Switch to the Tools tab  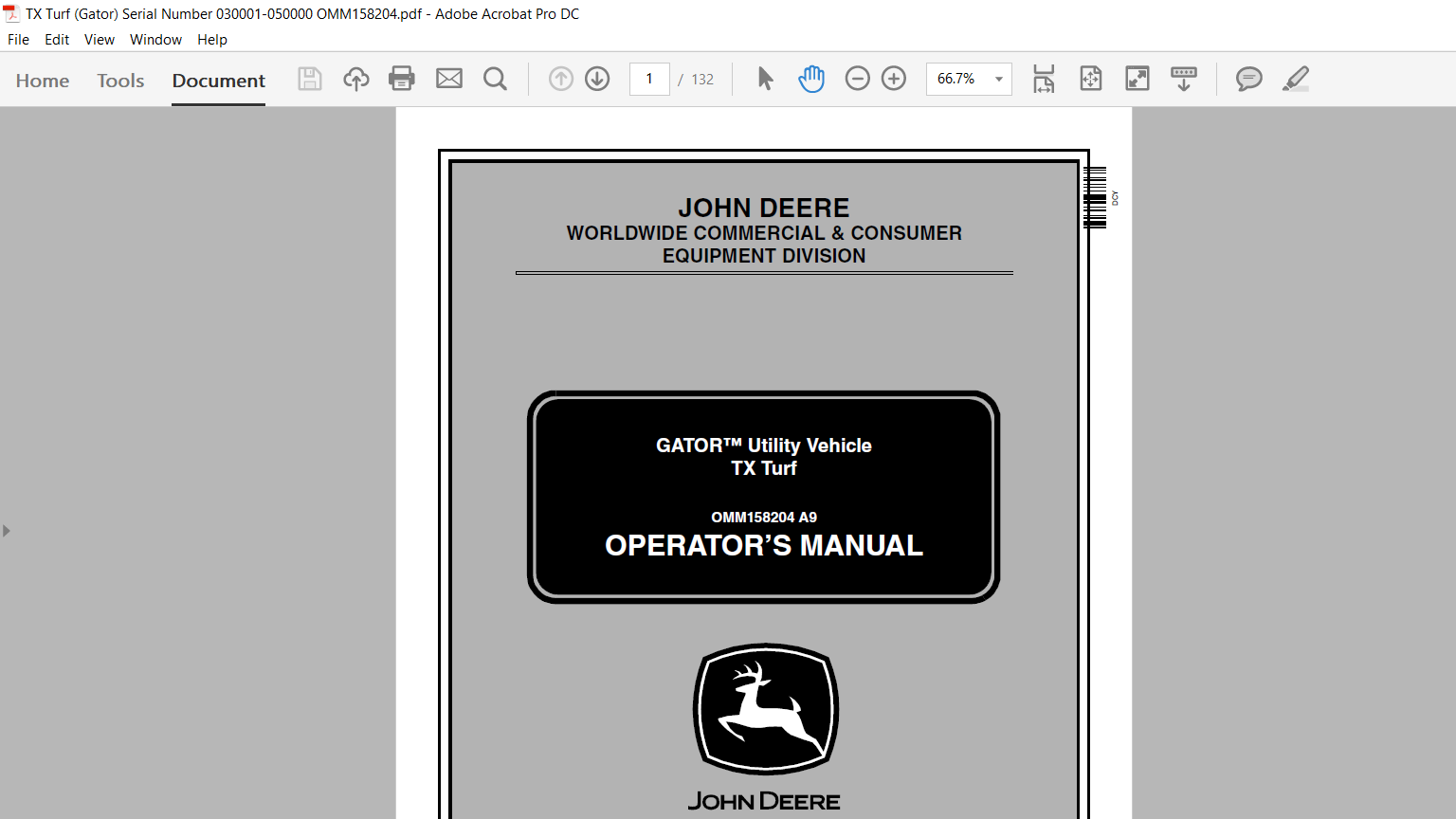tap(120, 81)
